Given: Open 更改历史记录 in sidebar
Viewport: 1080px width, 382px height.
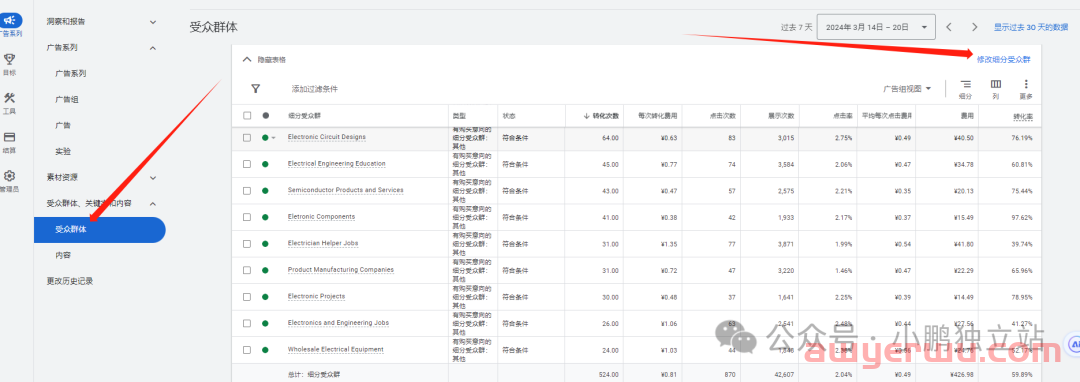Looking at the screenshot, I should (70, 281).
